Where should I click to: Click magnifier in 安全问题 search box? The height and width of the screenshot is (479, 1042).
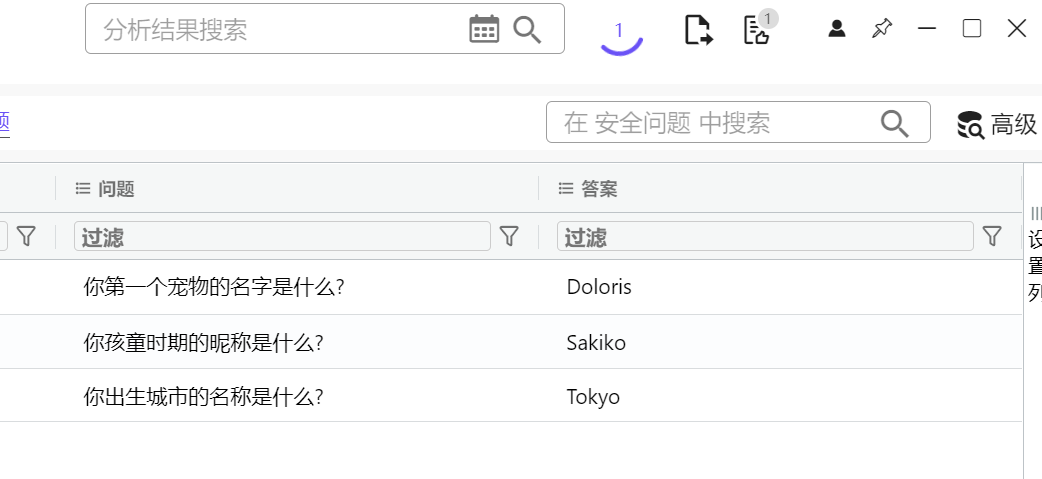coord(894,123)
